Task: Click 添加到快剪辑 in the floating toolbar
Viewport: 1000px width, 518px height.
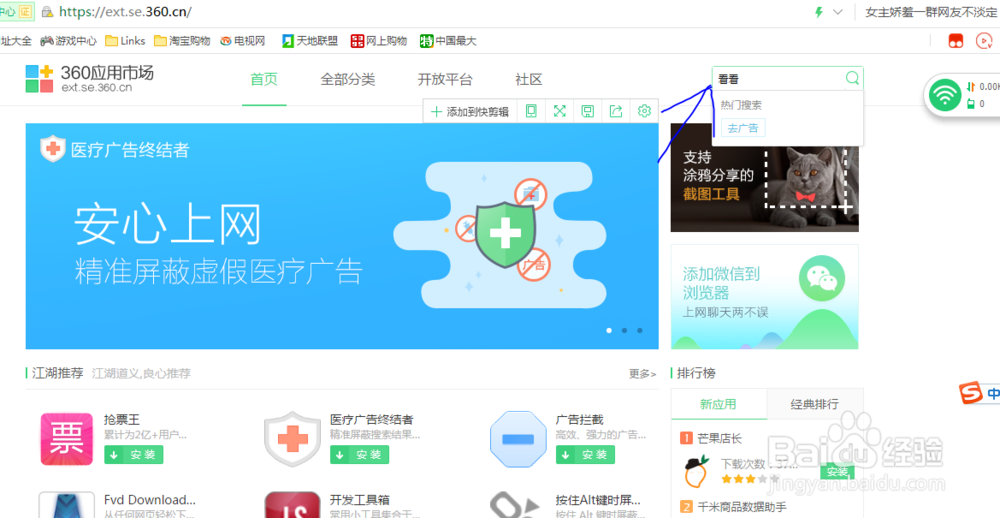Action: tap(470, 112)
